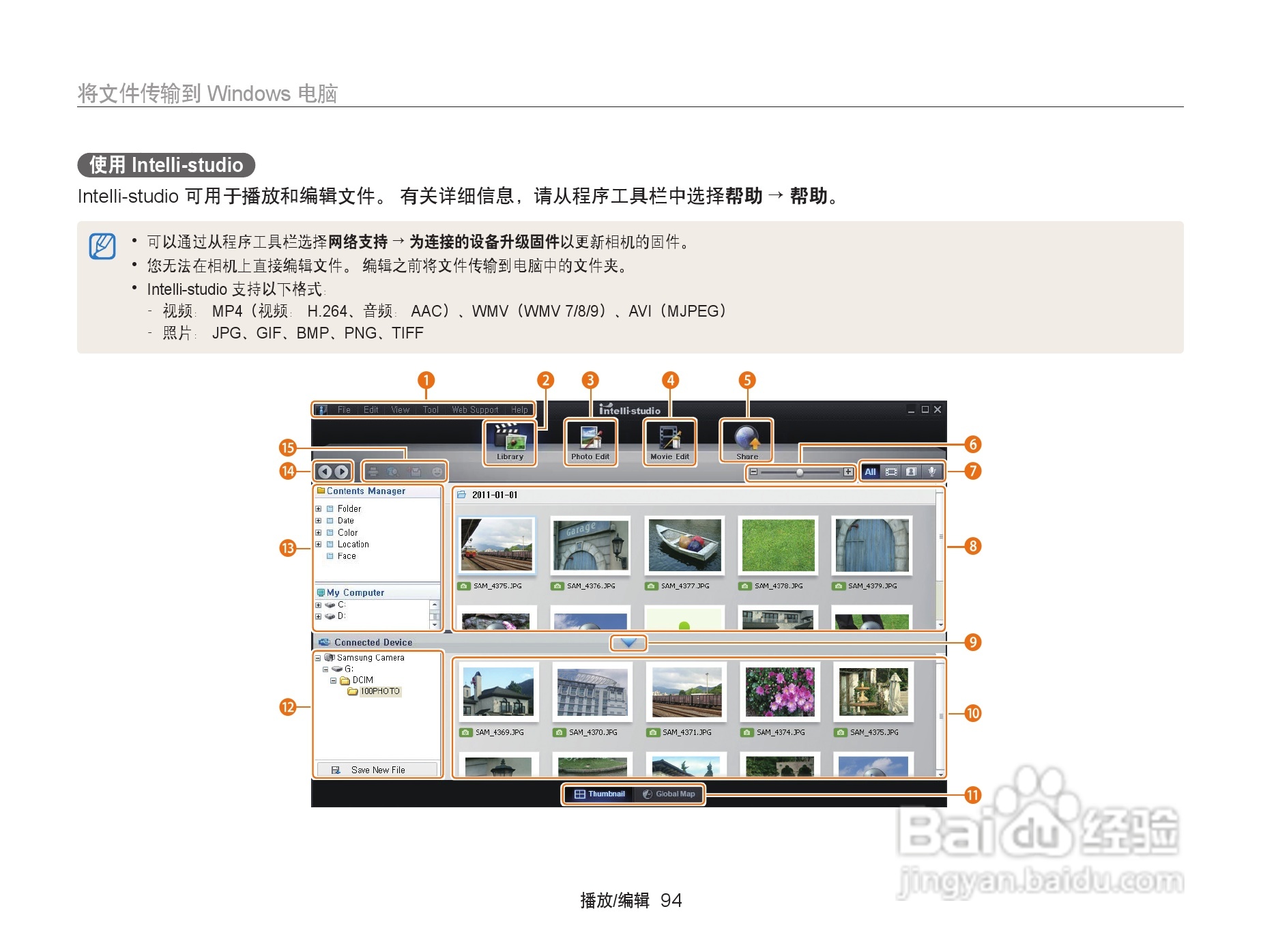Open the Help menu
The width and height of the screenshot is (1261, 952).
(x=519, y=410)
